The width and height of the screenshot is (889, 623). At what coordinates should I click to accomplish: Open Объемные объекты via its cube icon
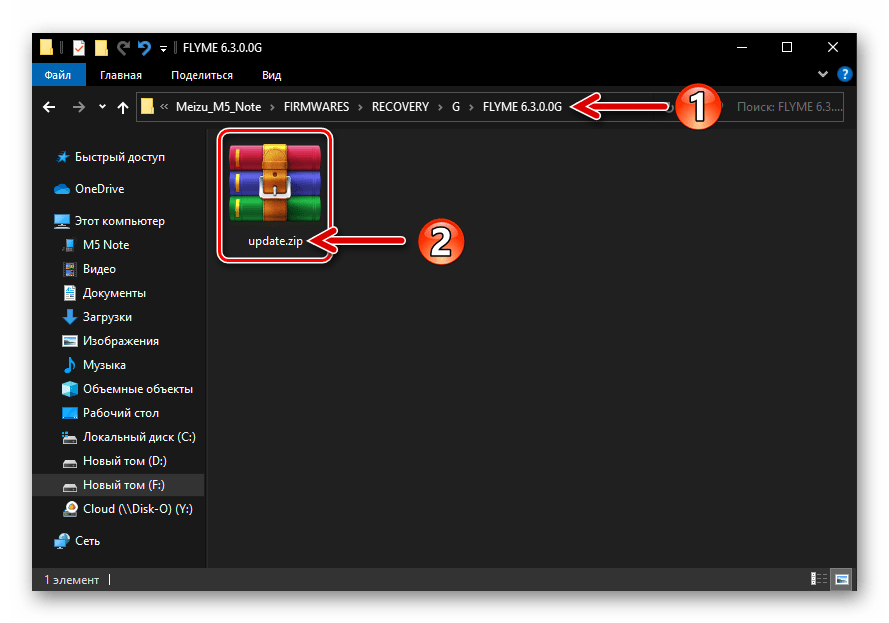coord(70,389)
